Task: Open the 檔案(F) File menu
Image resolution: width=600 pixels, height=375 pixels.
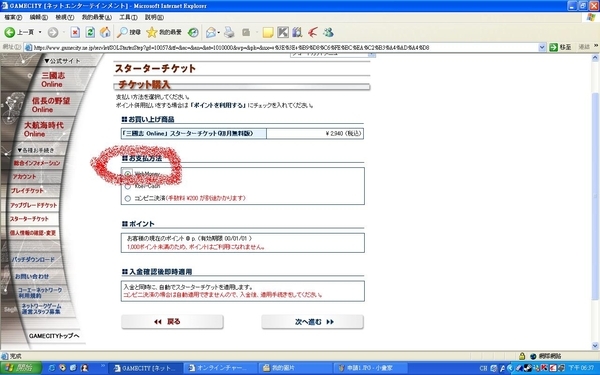Action: [13, 17]
